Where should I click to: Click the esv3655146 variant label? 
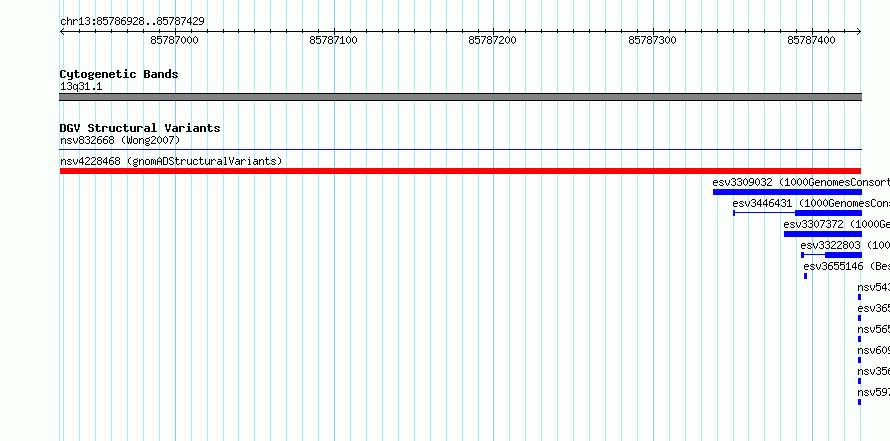(846, 266)
